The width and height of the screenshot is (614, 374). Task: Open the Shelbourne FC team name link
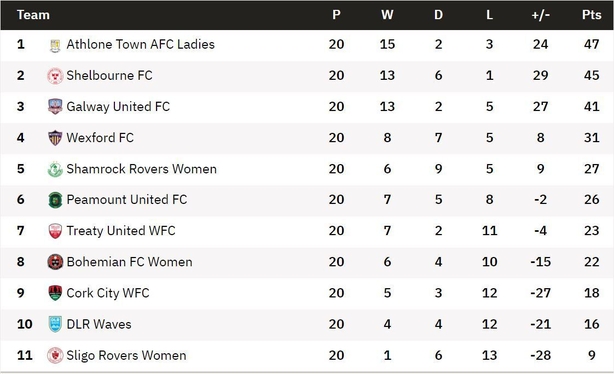(x=109, y=75)
